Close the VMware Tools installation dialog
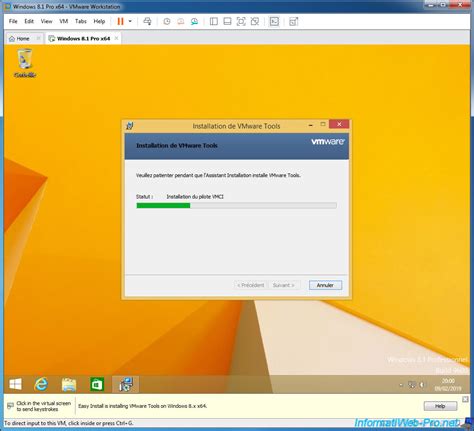The width and height of the screenshot is (474, 431). 339,124
